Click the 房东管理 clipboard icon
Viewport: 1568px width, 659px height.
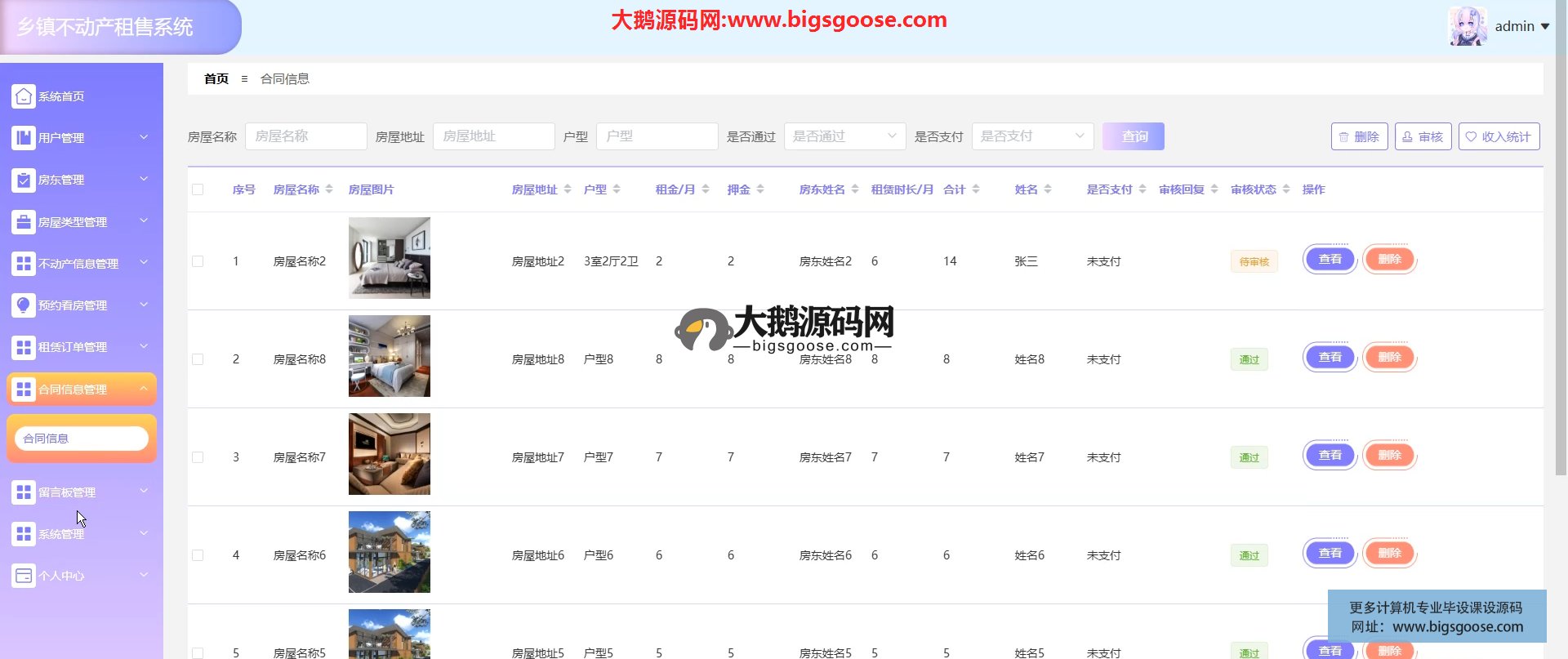(x=24, y=180)
